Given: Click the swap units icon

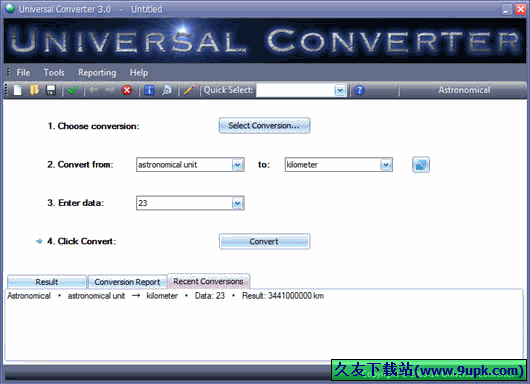Looking at the screenshot, I should coord(421,165).
